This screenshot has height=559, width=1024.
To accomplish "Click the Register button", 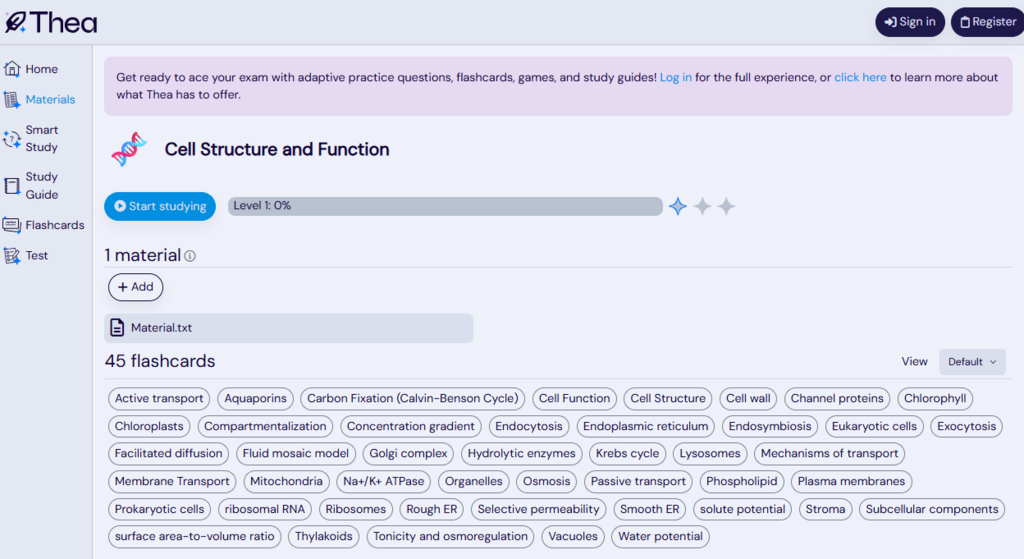I will click(x=987, y=22).
